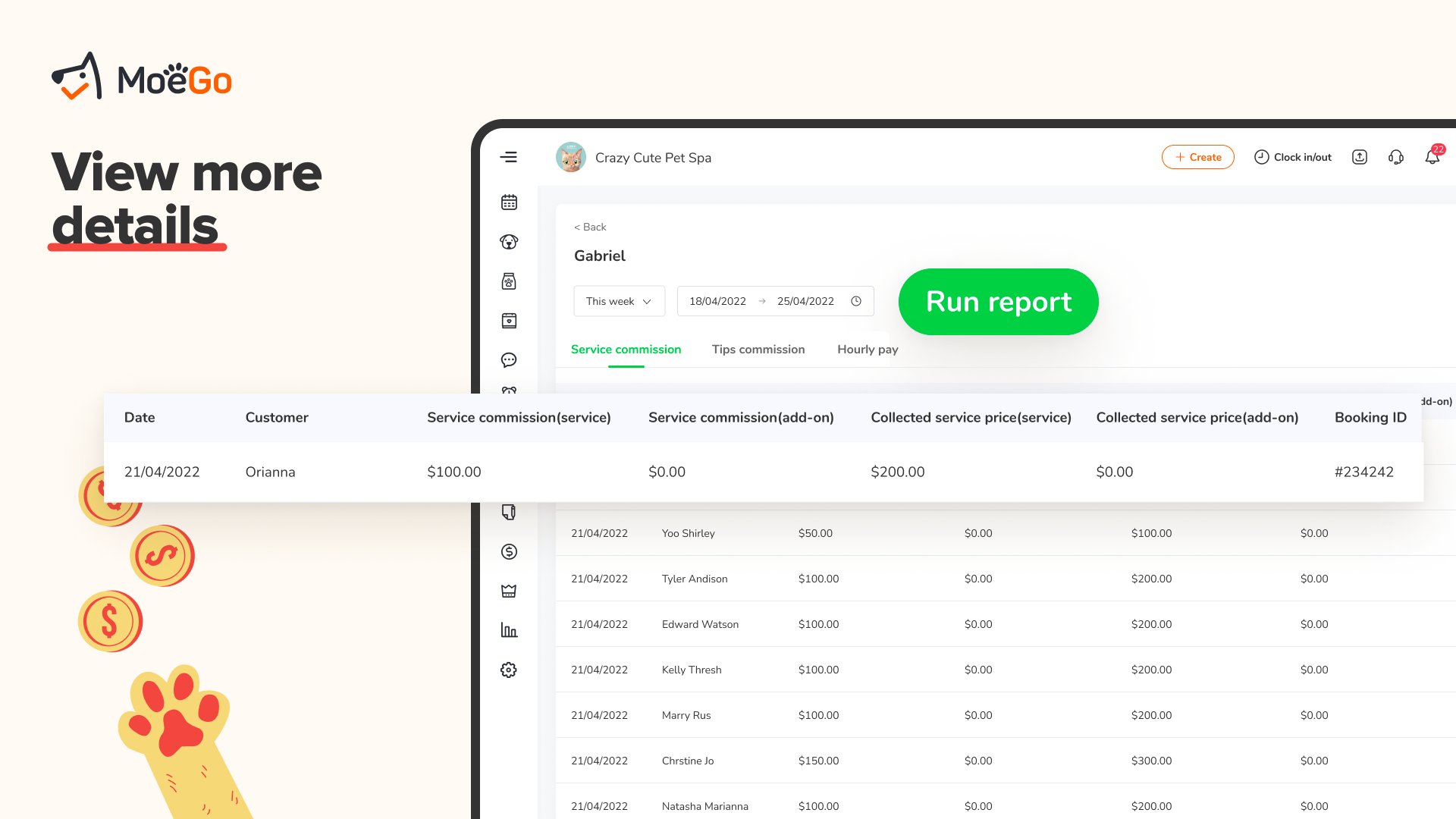The height and width of the screenshot is (819, 1456).
Task: Click customer Natasha Marianna
Action: tap(705, 806)
